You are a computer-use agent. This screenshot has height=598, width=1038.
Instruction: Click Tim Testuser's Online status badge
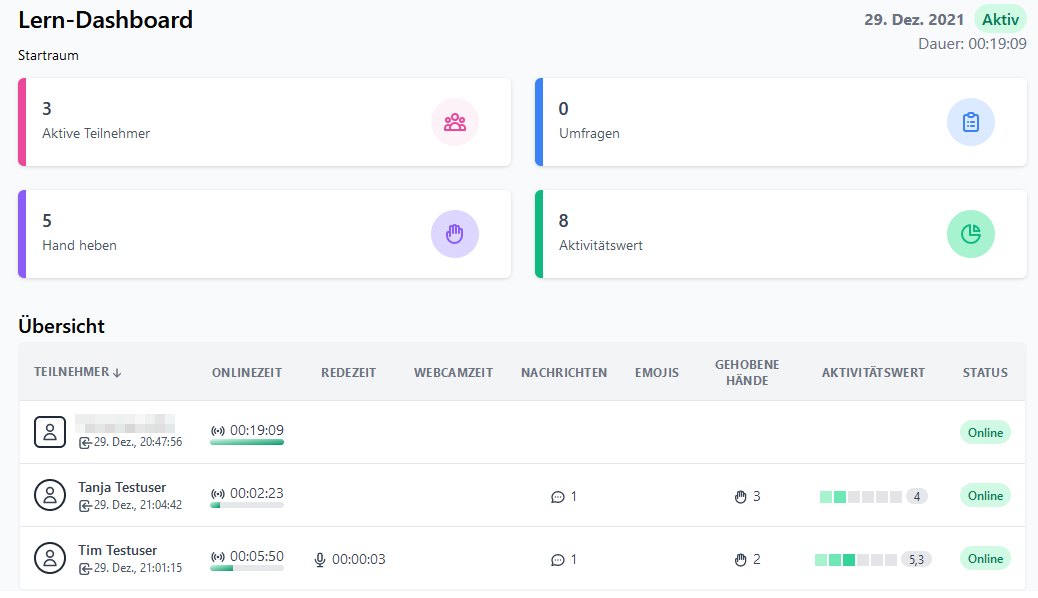[x=985, y=558]
